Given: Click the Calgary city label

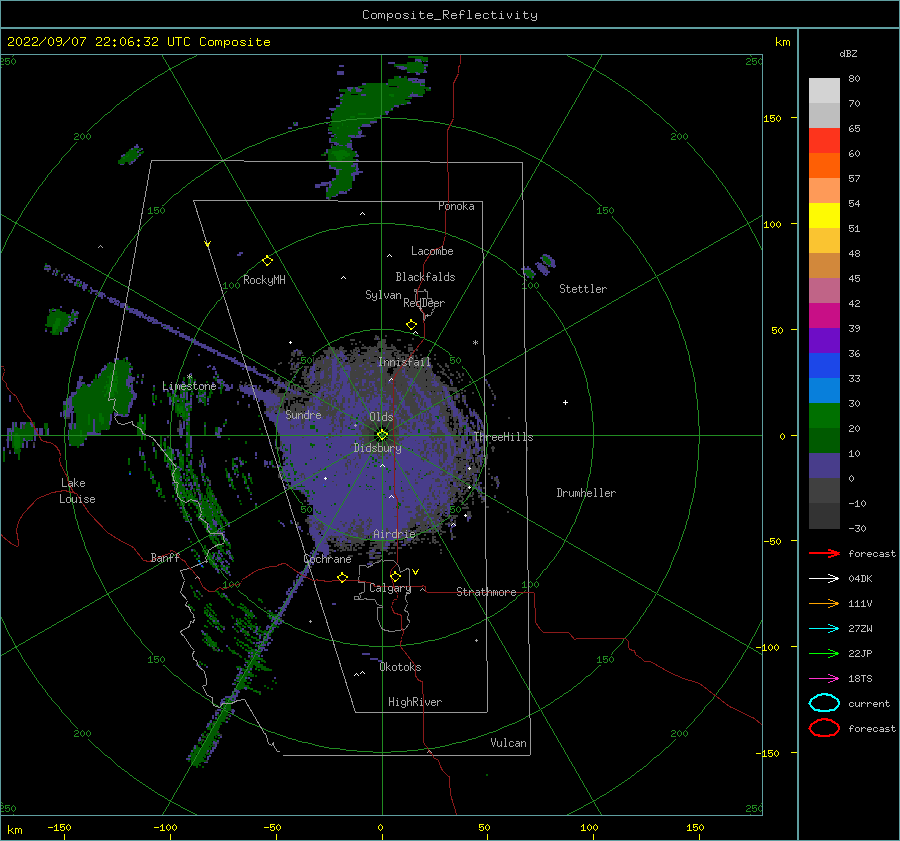Looking at the screenshot, I should 390,588.
